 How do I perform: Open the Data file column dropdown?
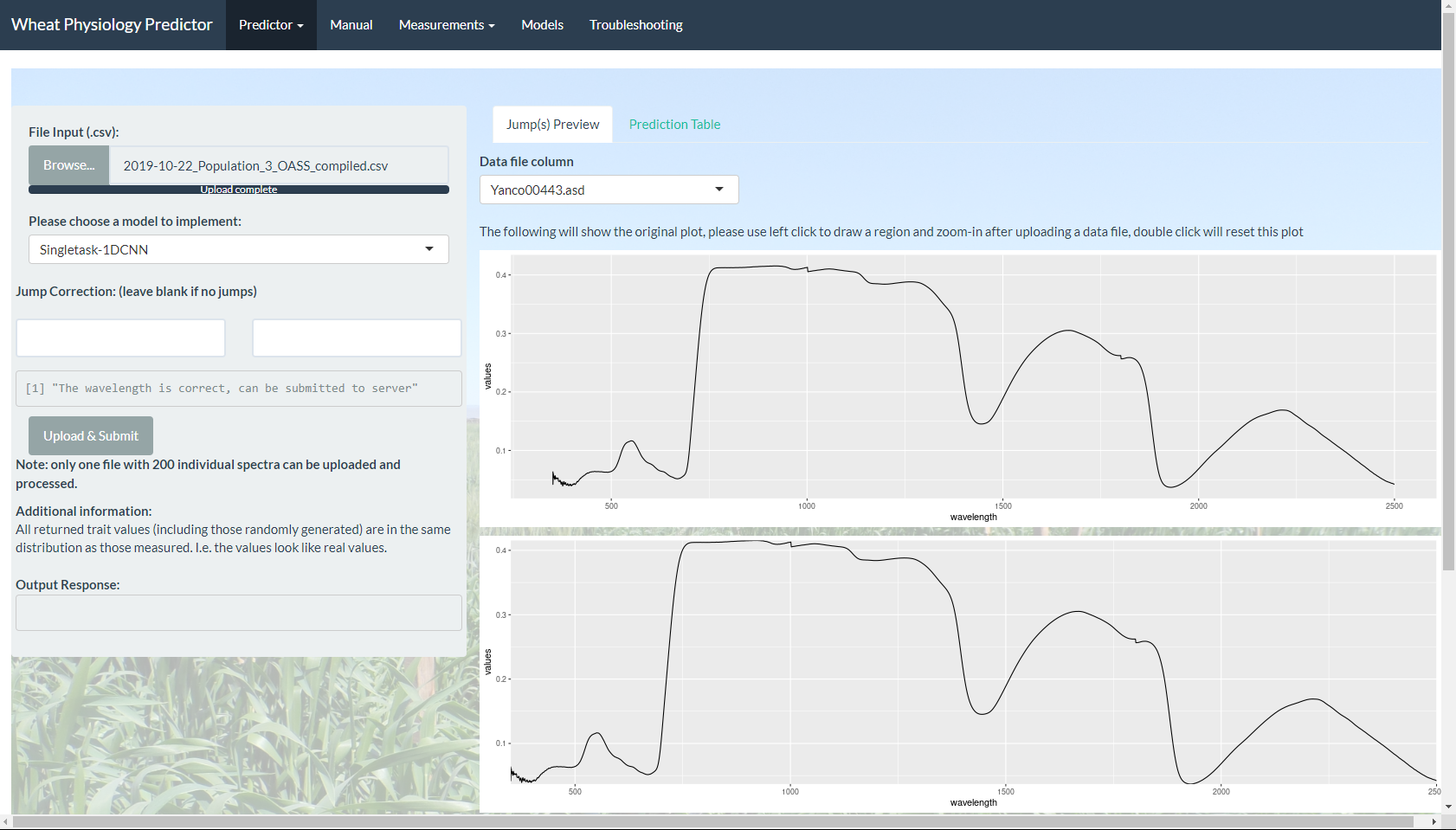pyautogui.click(x=609, y=190)
